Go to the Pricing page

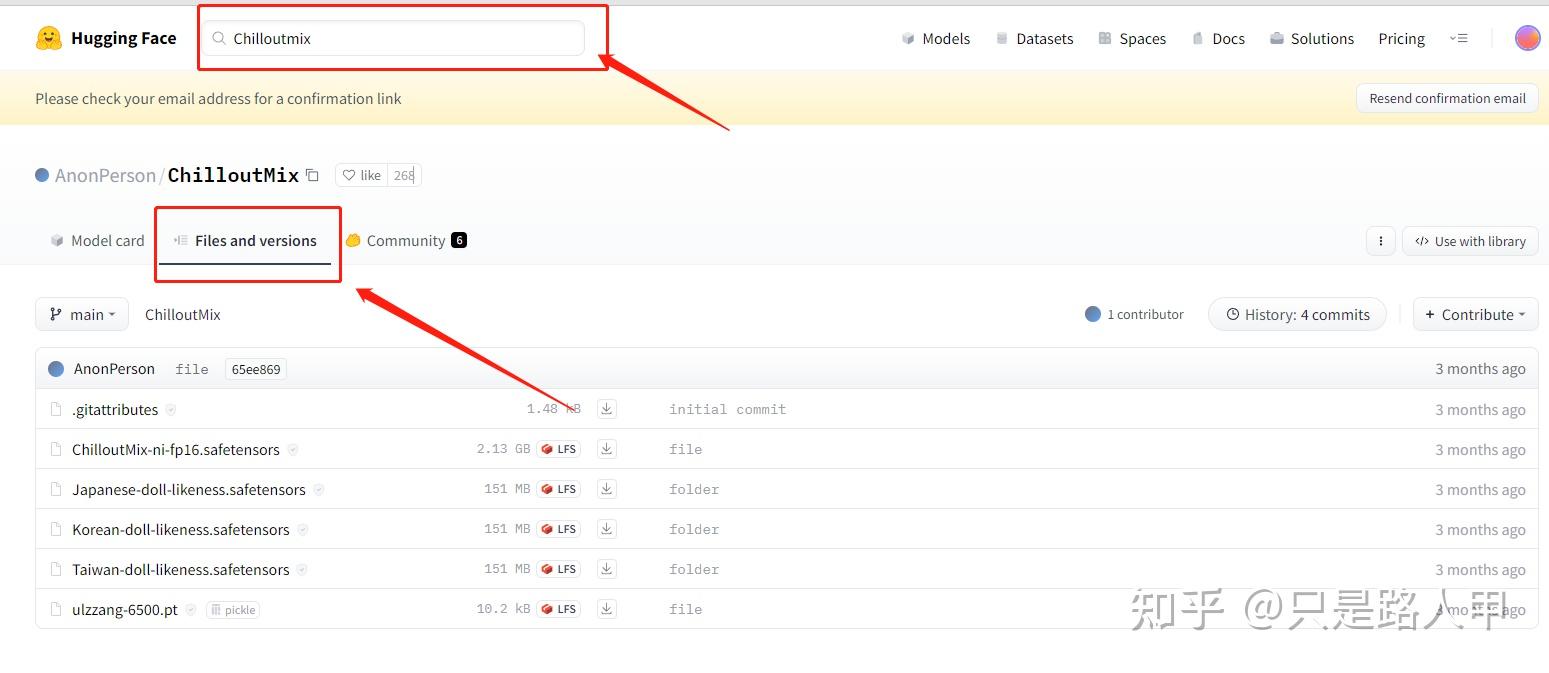[1401, 38]
